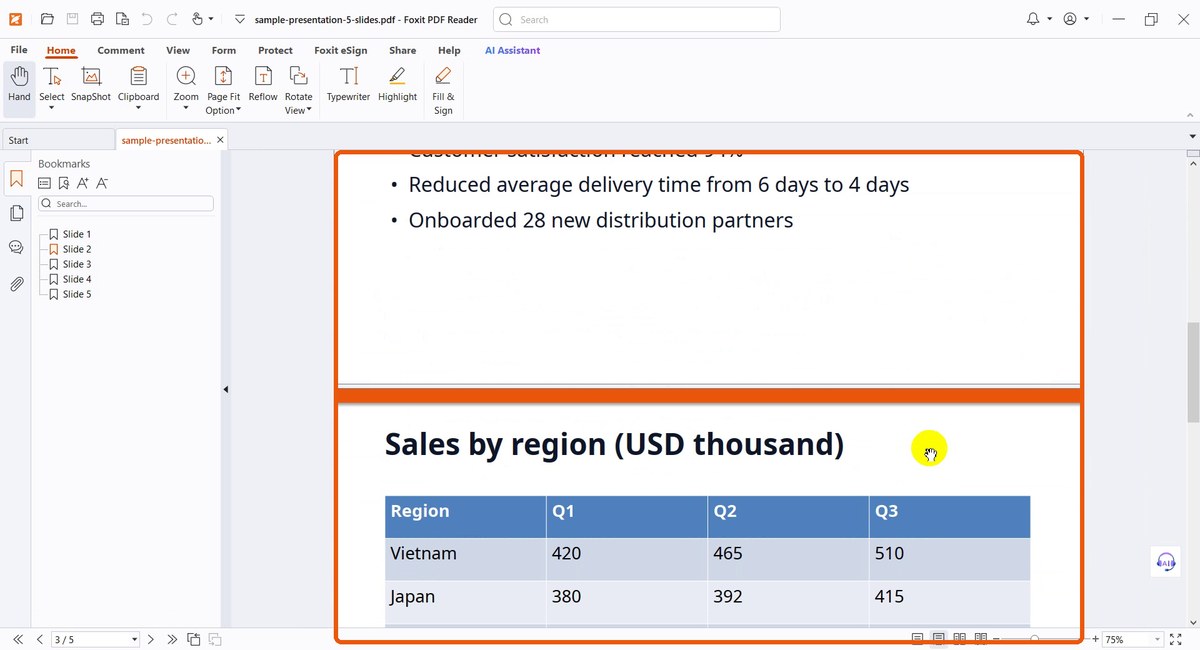The width and height of the screenshot is (1200, 650).
Task: Show the Pages thumbnails panel
Action: (16, 213)
